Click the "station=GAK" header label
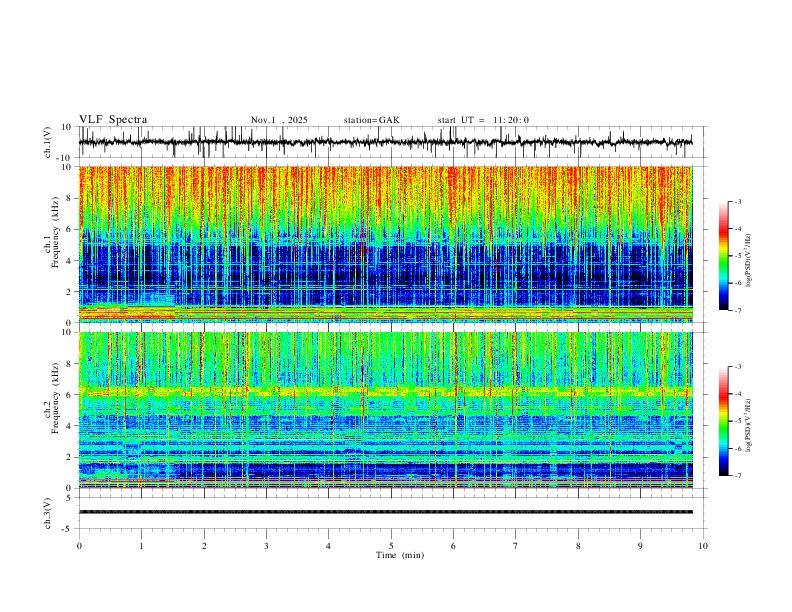This screenshot has height=612, width=792. tap(371, 120)
